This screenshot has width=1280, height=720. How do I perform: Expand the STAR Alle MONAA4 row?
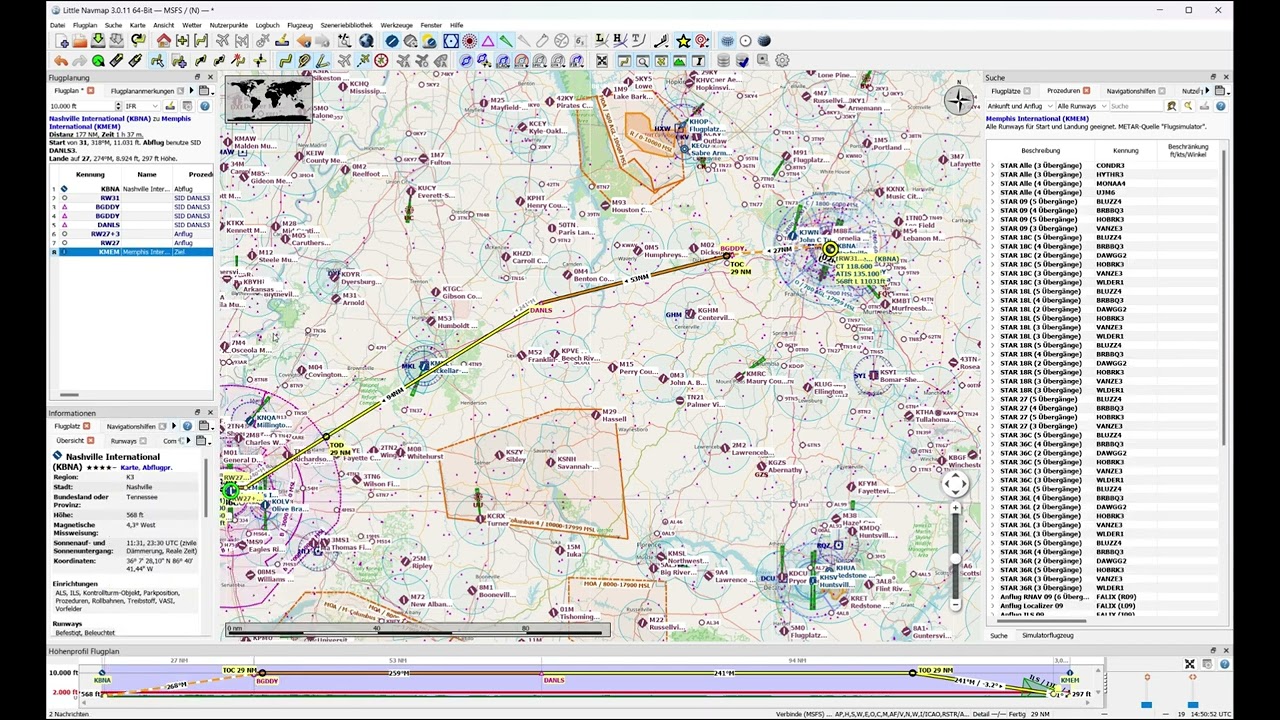993,184
